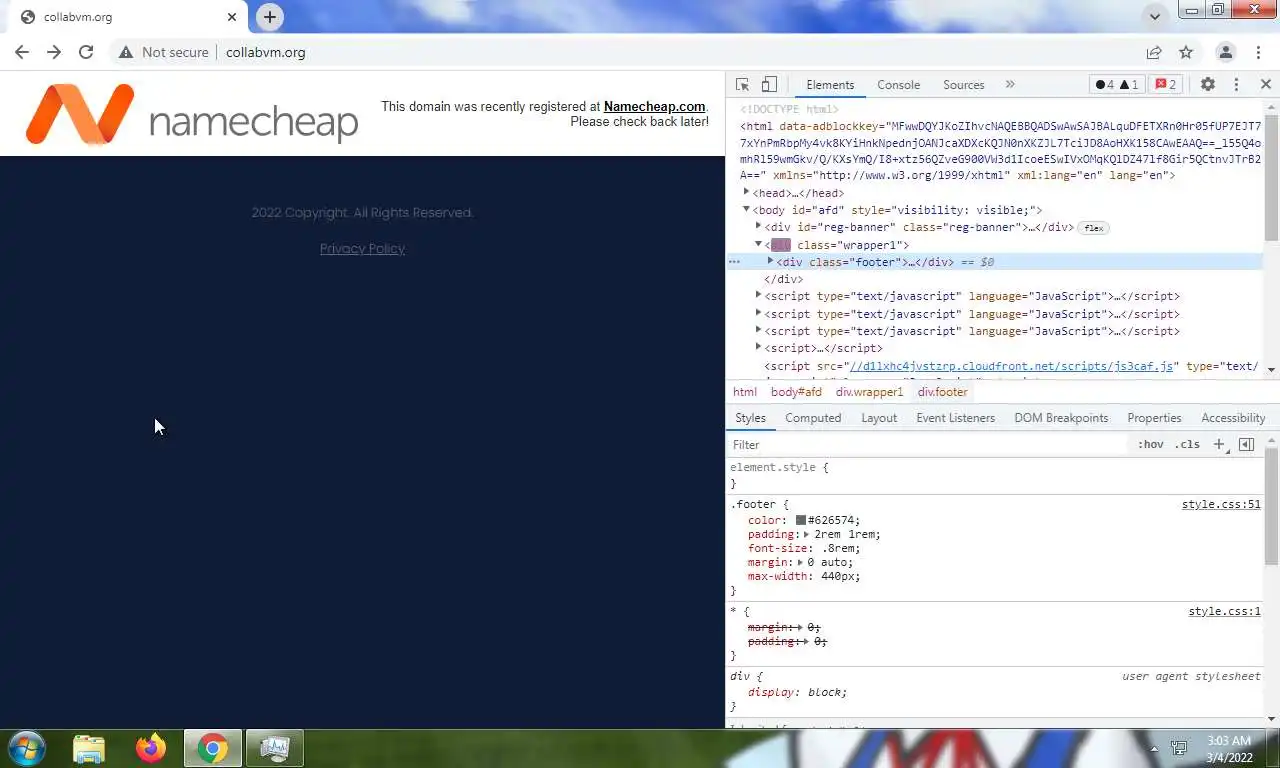Screen dimensions: 1280x768
Task: Open the Windows Start menu
Action: (26, 748)
